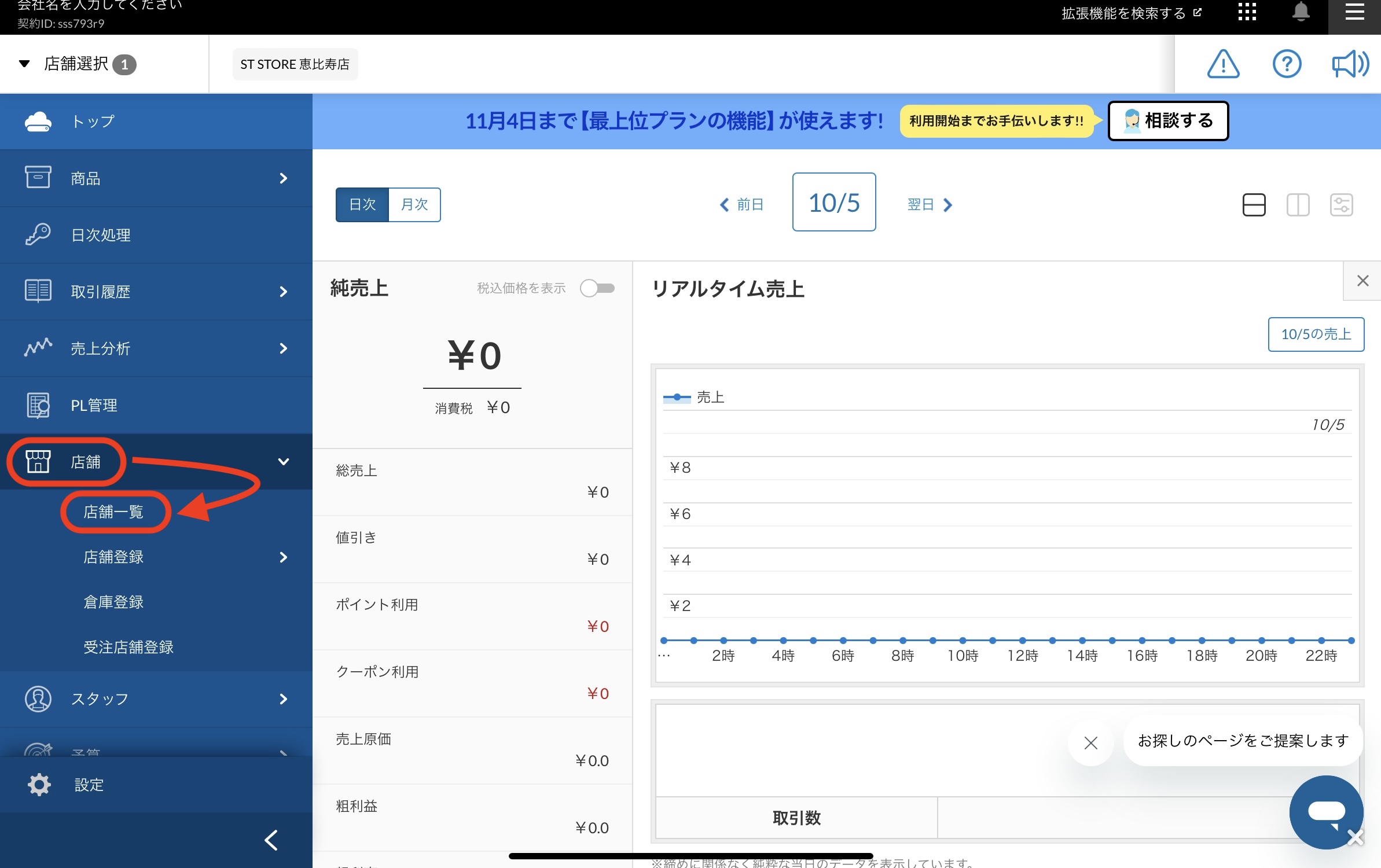The width and height of the screenshot is (1381, 868).
Task: Select 日次 view toggle
Action: click(x=362, y=205)
